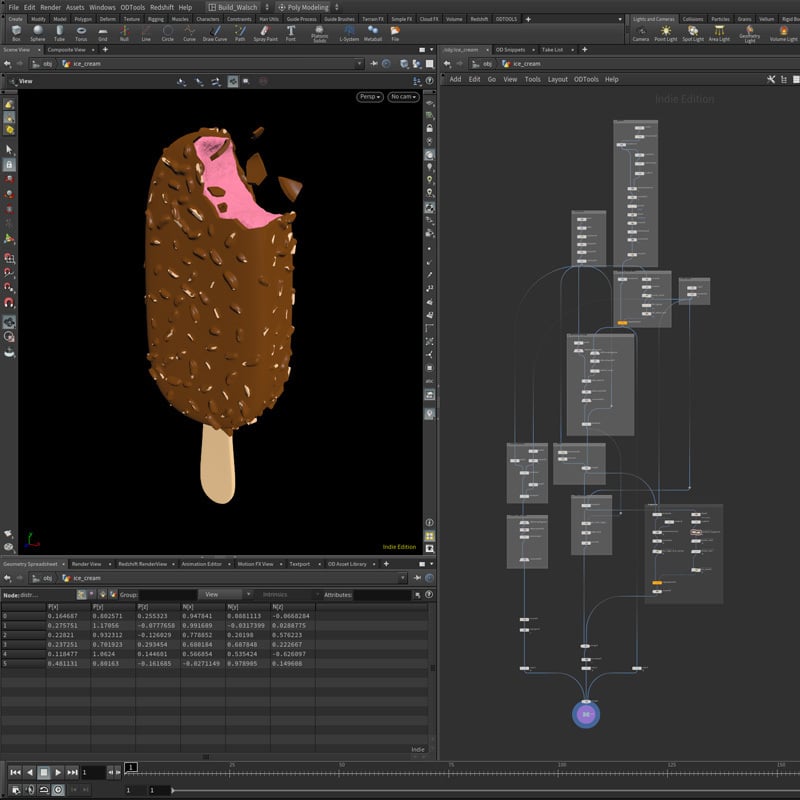The image size is (800, 800).
Task: Click the timeline range slider handle
Action: click(172, 790)
